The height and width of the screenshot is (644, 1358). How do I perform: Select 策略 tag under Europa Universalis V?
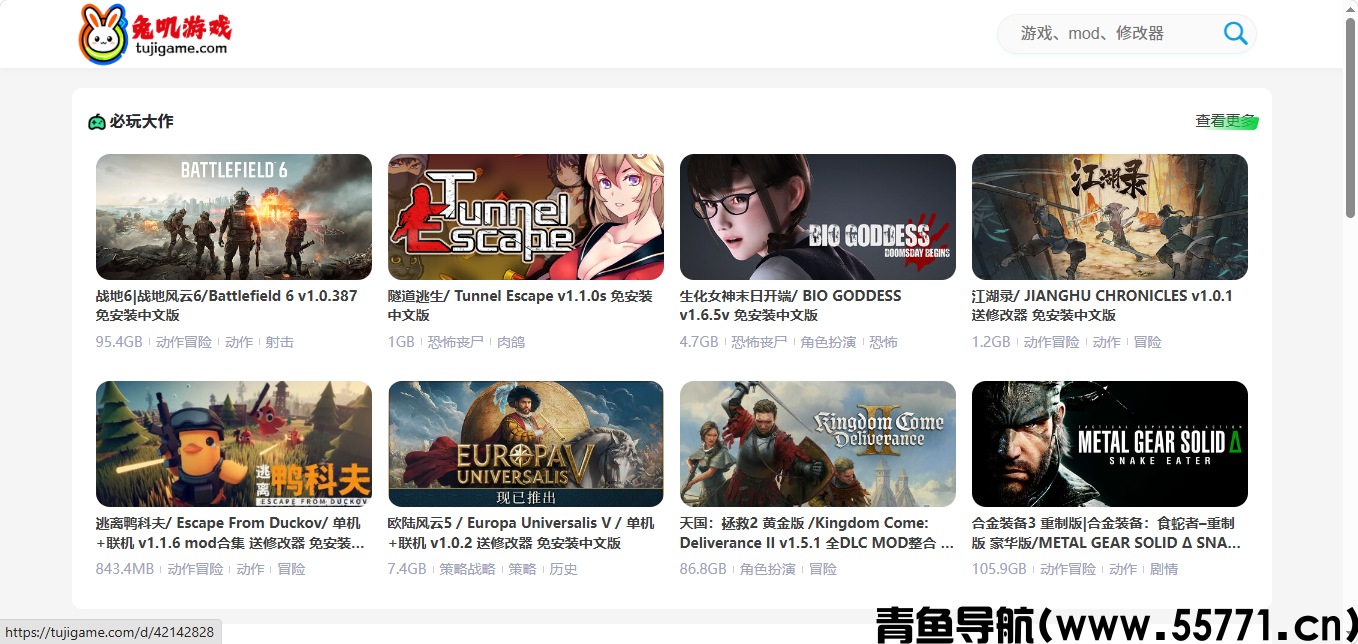[x=523, y=569]
